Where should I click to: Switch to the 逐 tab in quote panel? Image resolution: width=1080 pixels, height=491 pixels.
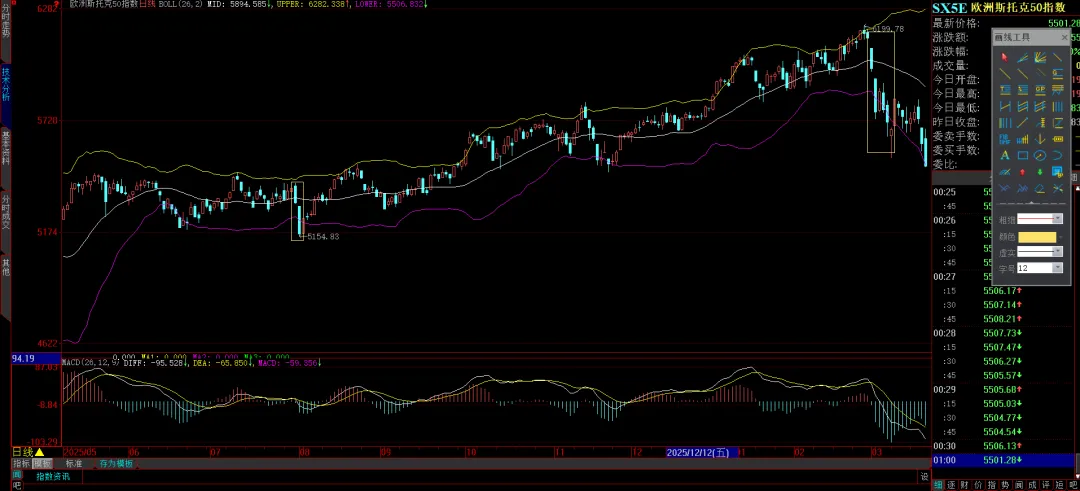[951, 485]
